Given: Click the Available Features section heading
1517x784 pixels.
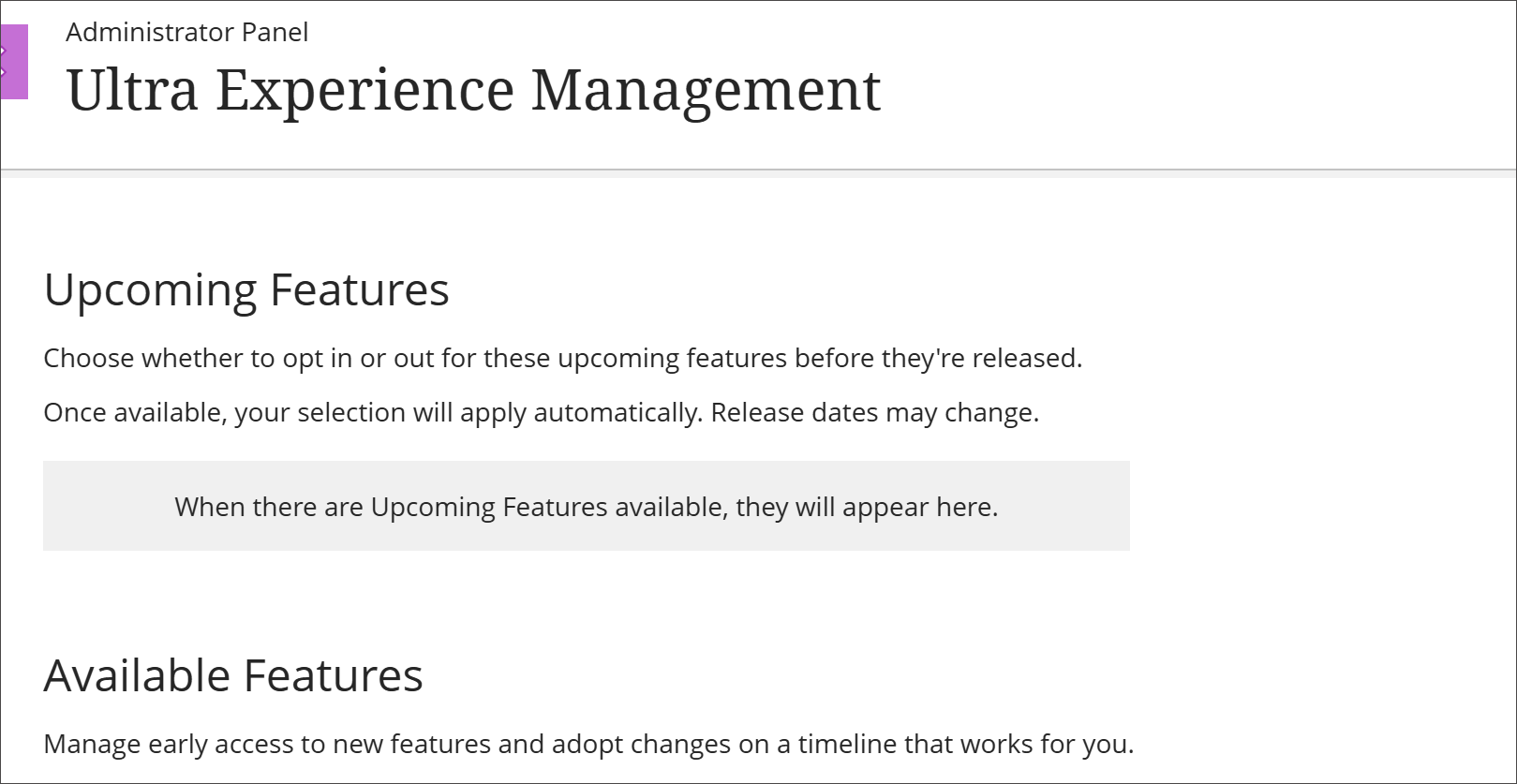Looking at the screenshot, I should pyautogui.click(x=233, y=673).
